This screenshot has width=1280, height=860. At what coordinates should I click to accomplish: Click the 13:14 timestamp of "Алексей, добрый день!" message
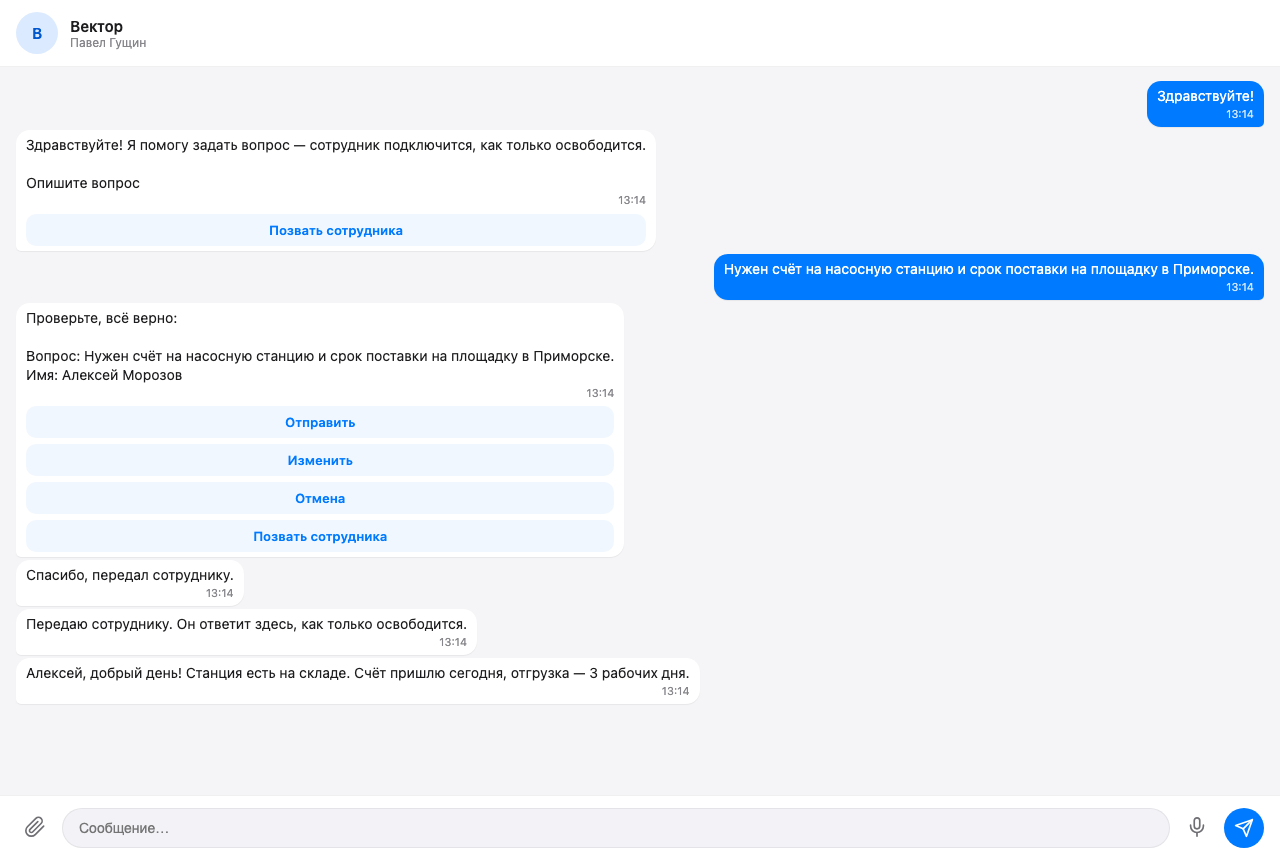point(675,691)
